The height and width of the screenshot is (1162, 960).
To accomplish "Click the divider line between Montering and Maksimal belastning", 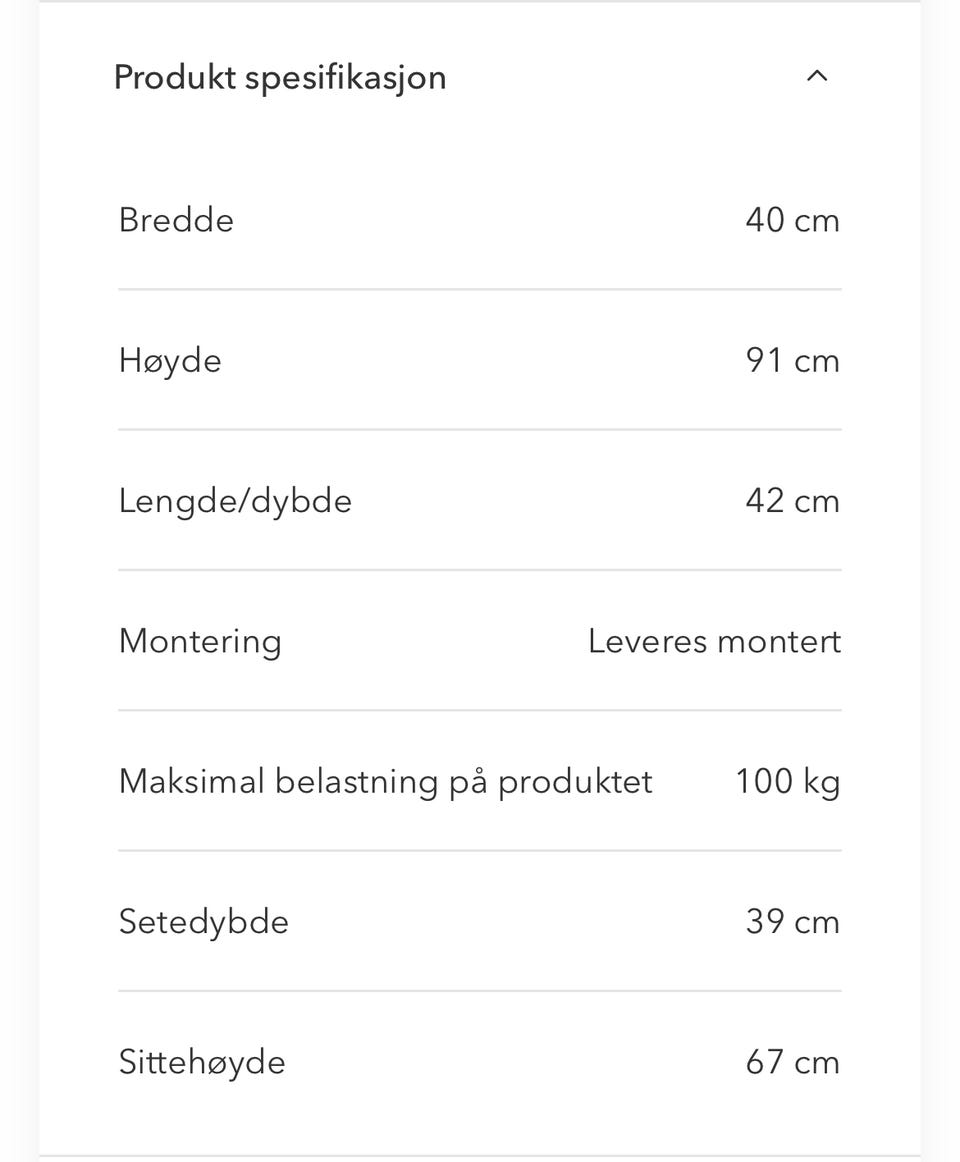I will pyautogui.click(x=480, y=711).
